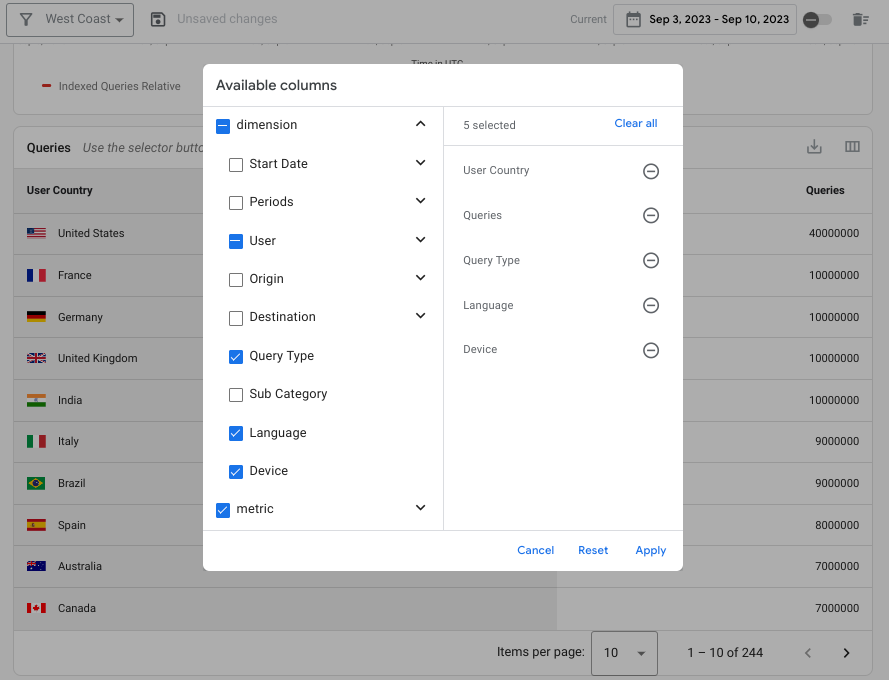Screen dimensions: 889x680
Task: Open the date range picker
Action: coord(707,19)
